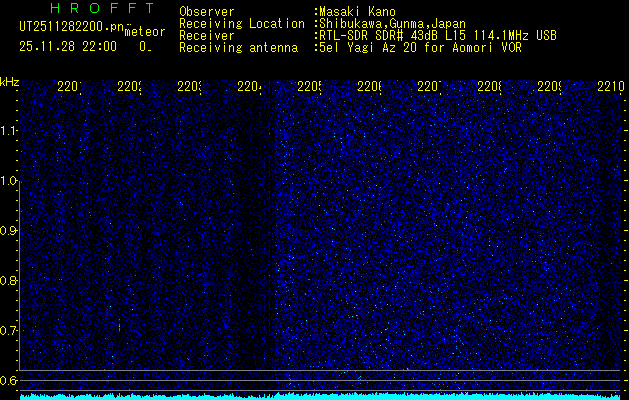Select the UT2511282200 file name text

point(71,27)
